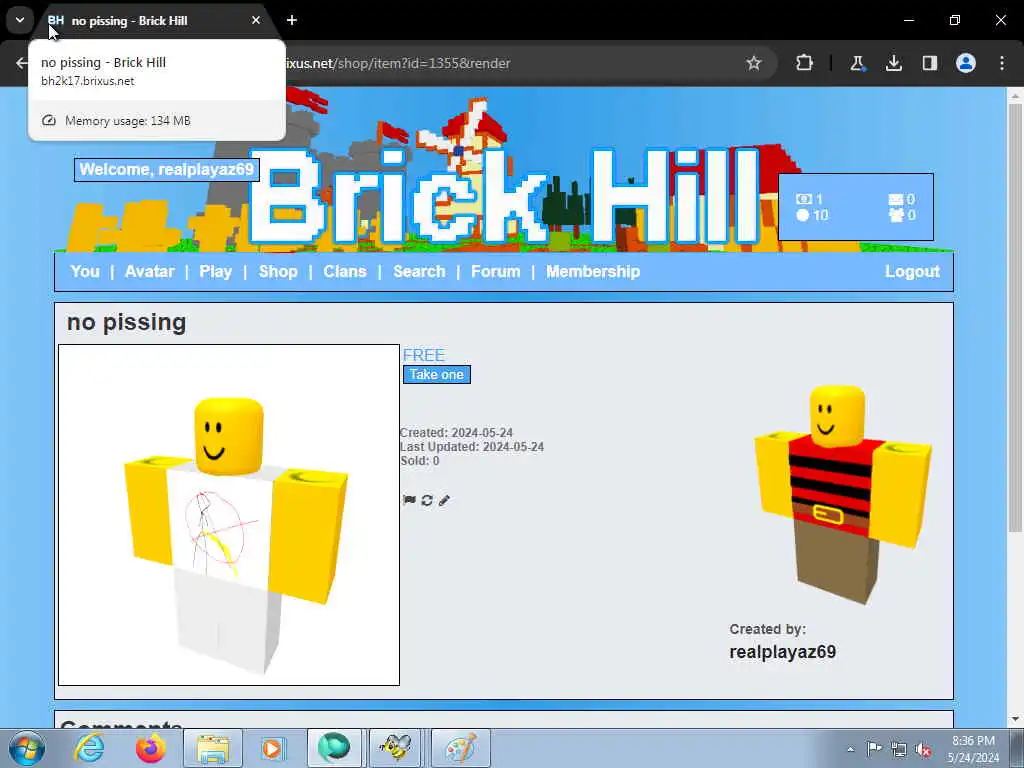Viewport: 1024px width, 768px height.
Task: Click the muted volume tray icon
Action: (x=923, y=749)
